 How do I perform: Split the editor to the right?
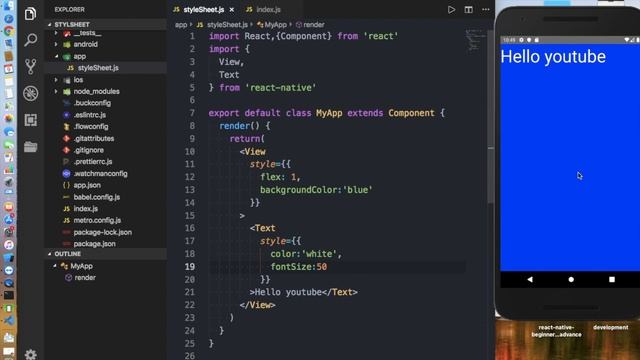468,9
